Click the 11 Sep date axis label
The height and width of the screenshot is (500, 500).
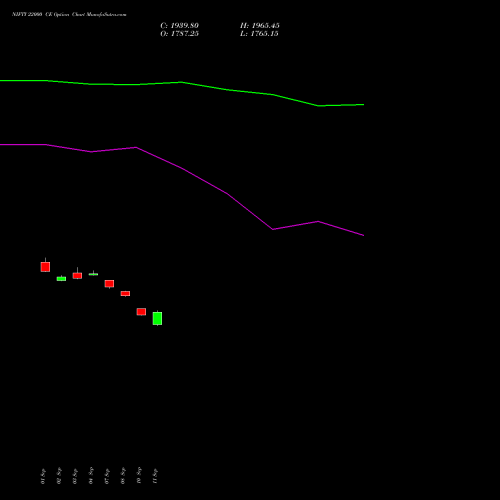(x=155, y=476)
